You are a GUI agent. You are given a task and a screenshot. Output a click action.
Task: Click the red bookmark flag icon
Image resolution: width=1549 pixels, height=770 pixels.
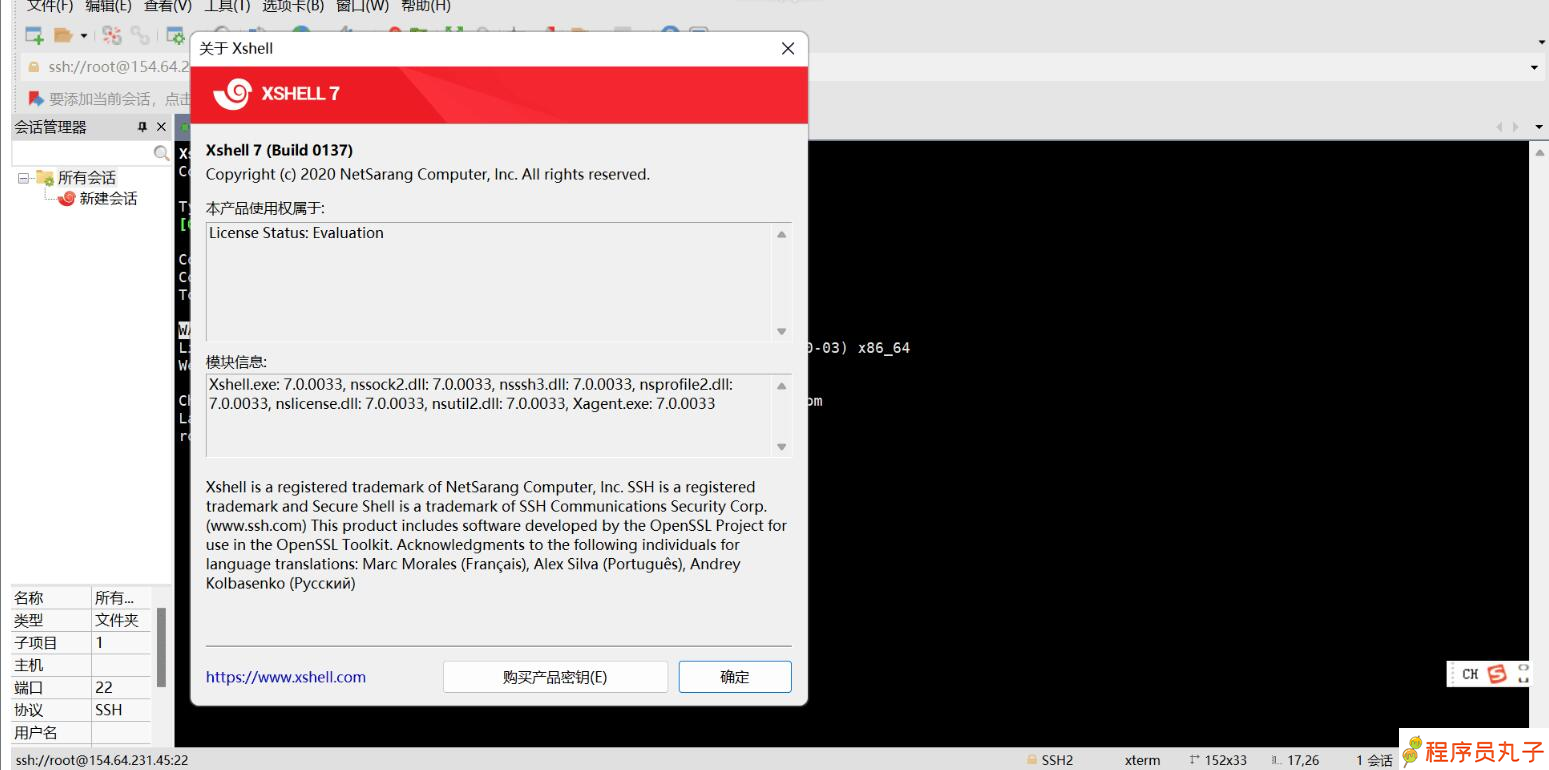tap(36, 98)
